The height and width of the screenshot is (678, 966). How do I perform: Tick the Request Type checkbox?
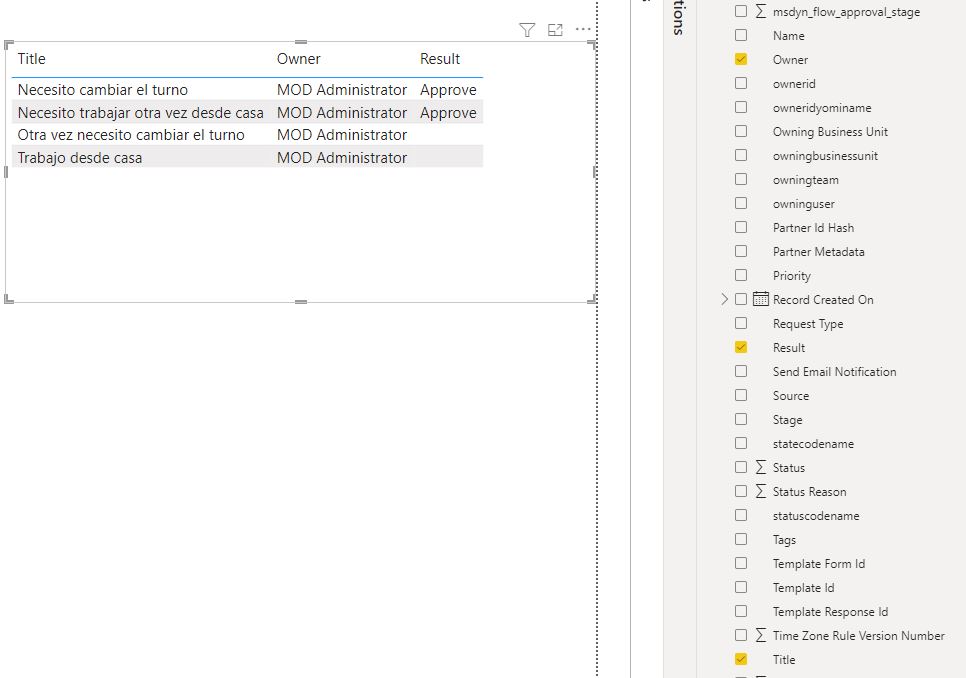pos(741,323)
